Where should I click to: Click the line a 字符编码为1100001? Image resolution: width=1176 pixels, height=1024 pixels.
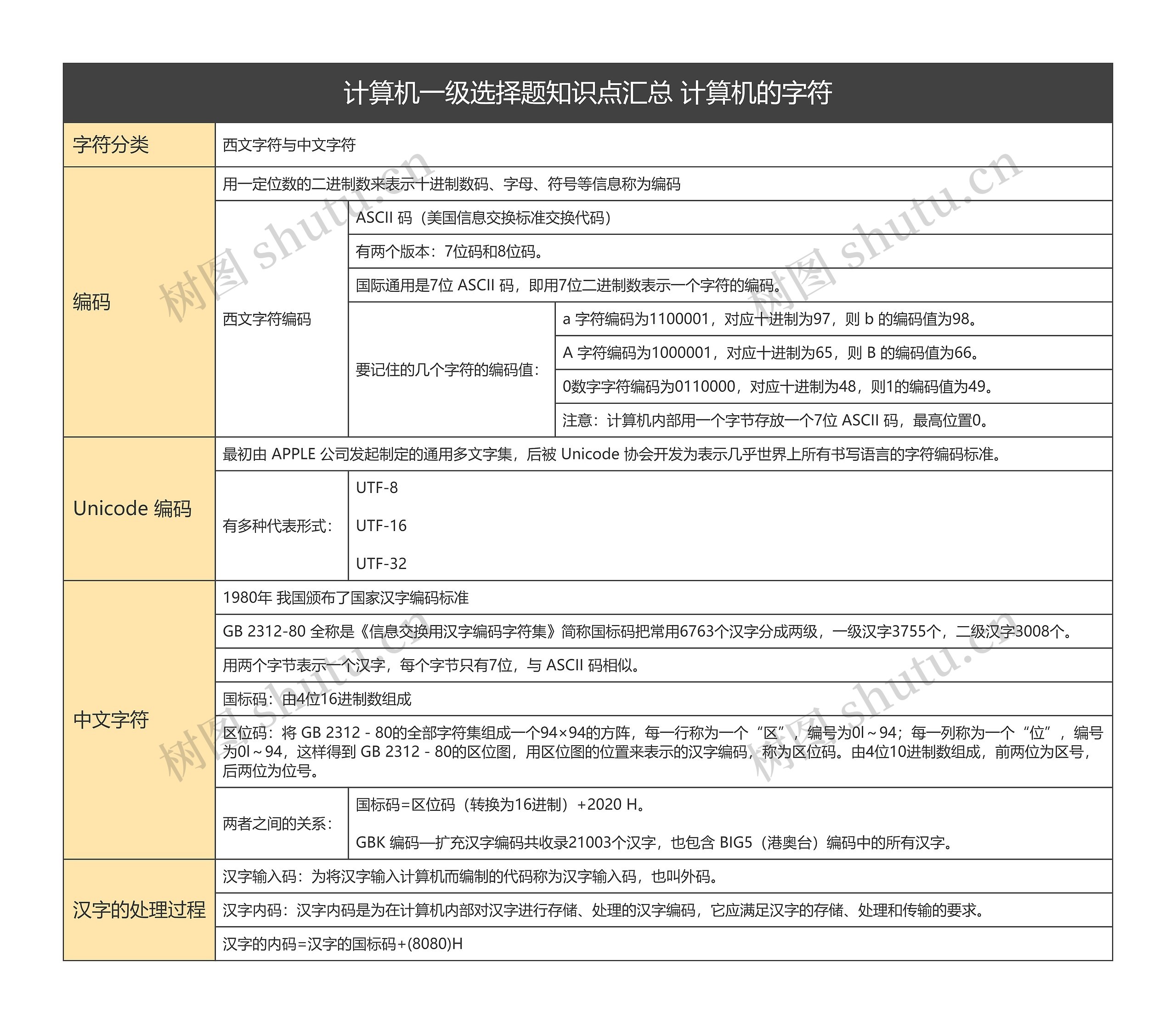point(771,319)
